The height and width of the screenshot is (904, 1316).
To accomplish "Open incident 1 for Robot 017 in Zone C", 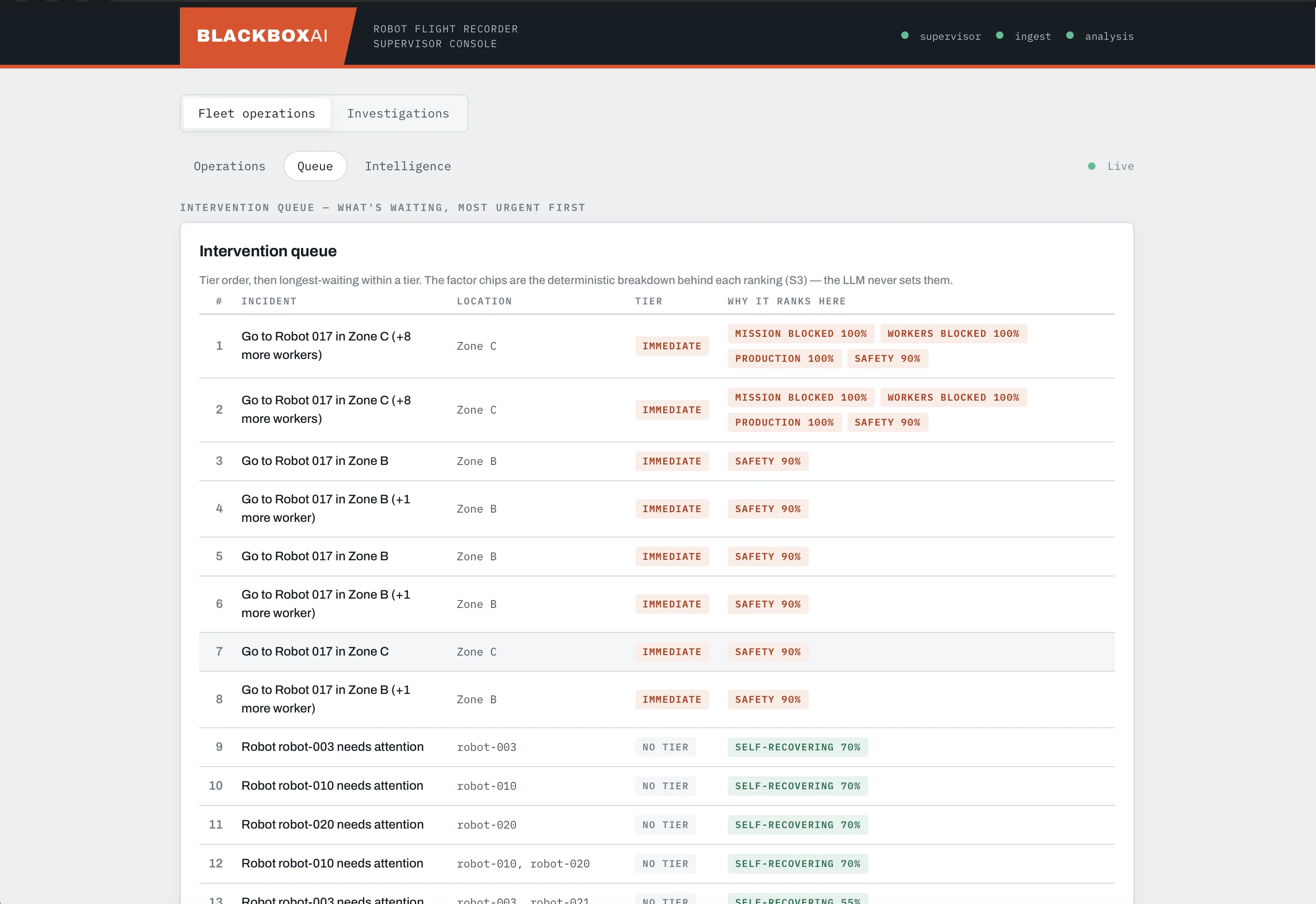I will click(x=326, y=346).
